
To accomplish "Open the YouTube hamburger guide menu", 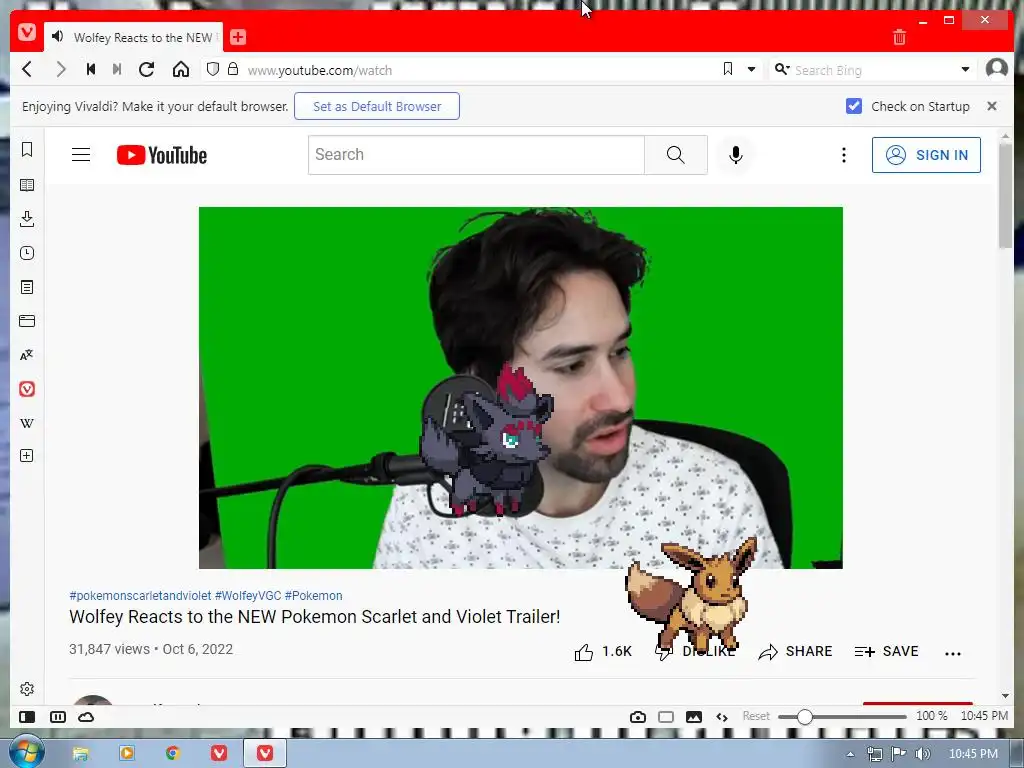I will click(81, 155).
